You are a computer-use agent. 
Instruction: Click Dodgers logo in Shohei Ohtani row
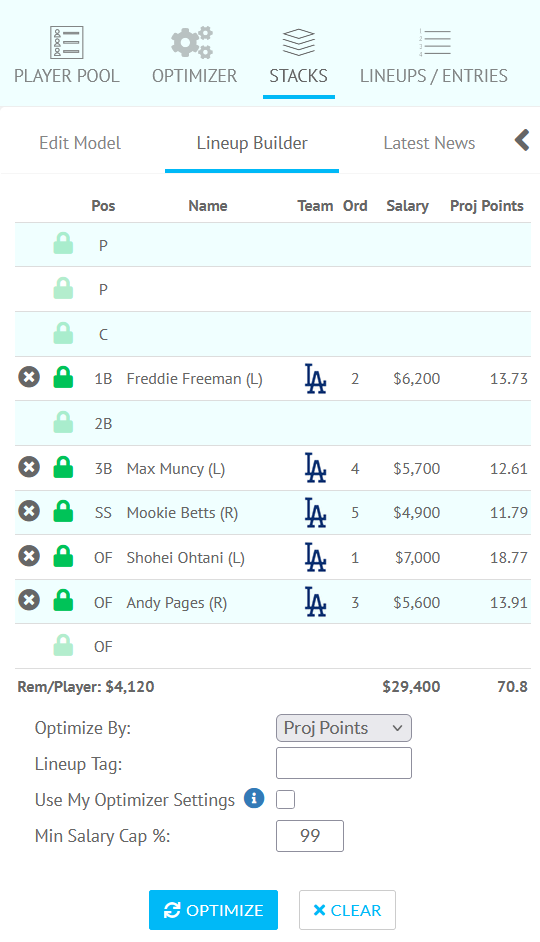[x=315, y=557]
